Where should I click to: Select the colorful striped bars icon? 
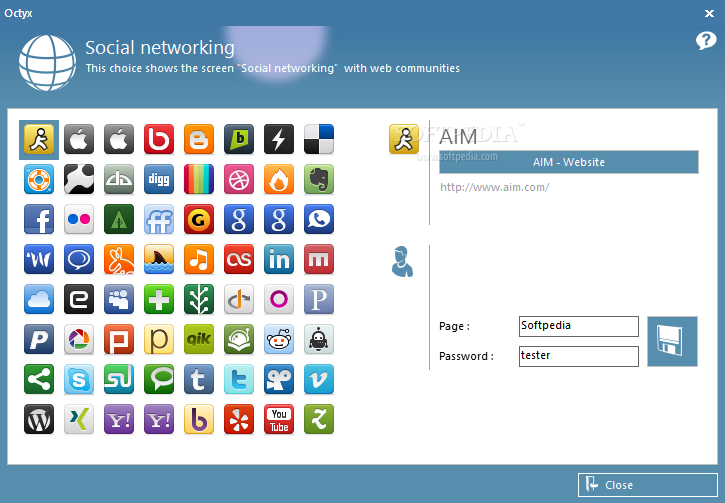199,179
